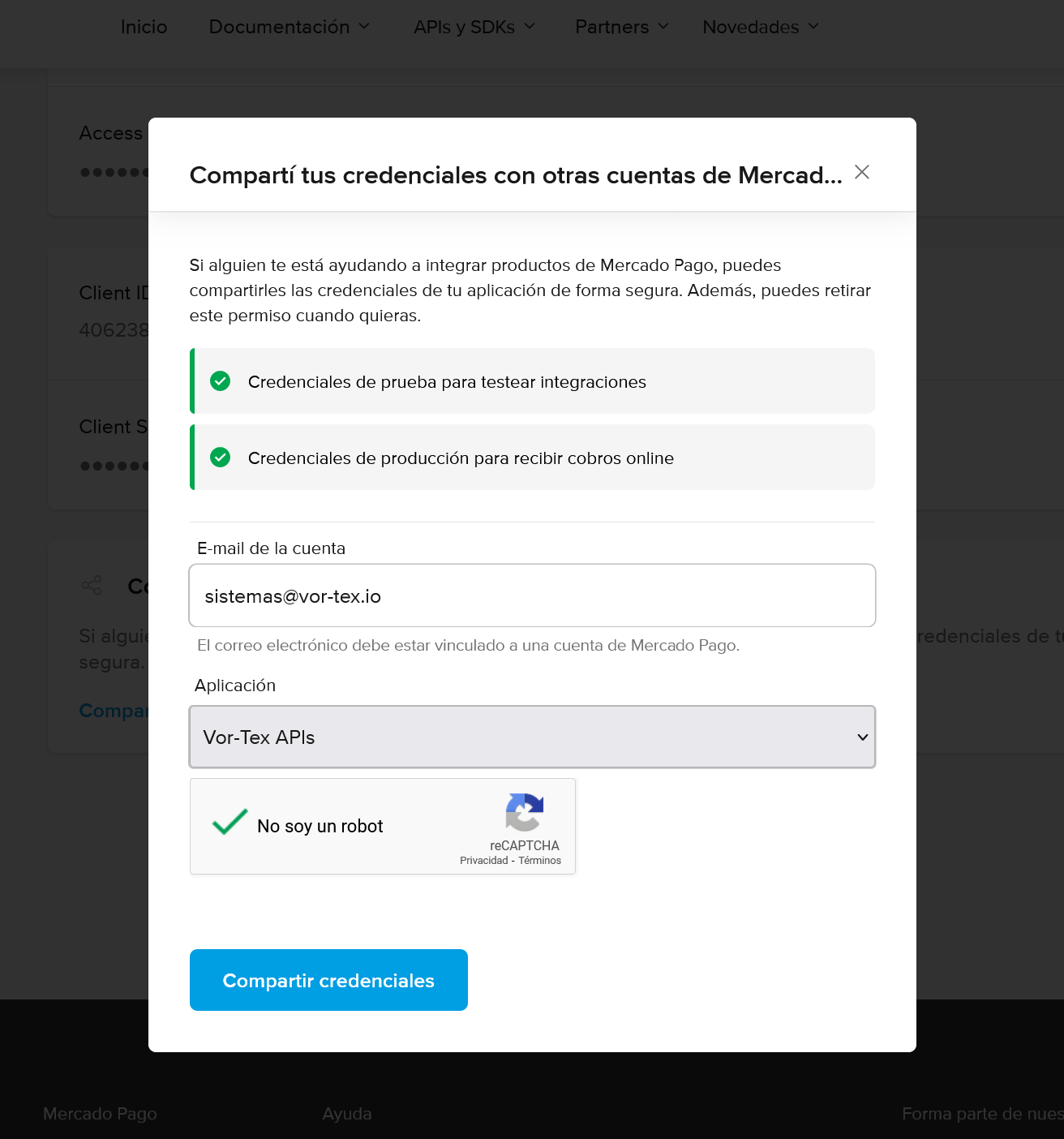
Task: Select the Credenciales de producción option row
Action: click(x=532, y=458)
